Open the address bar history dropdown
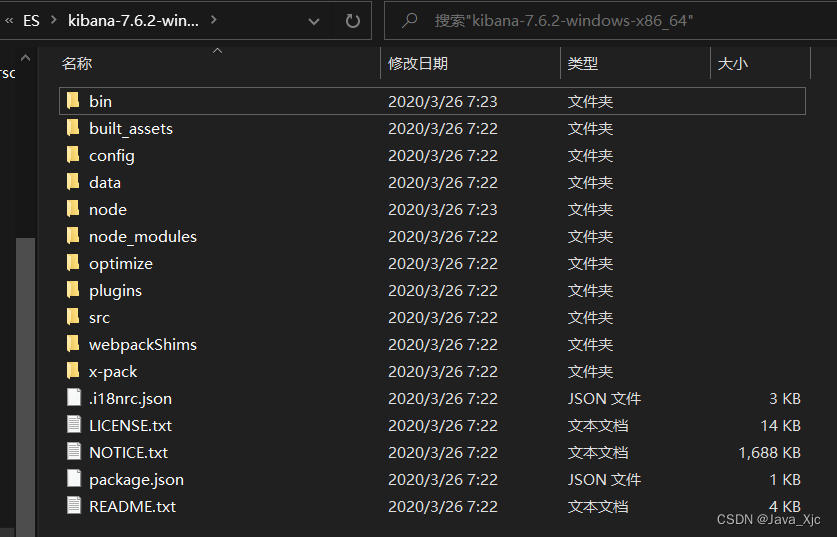The height and width of the screenshot is (537, 837). (x=314, y=21)
